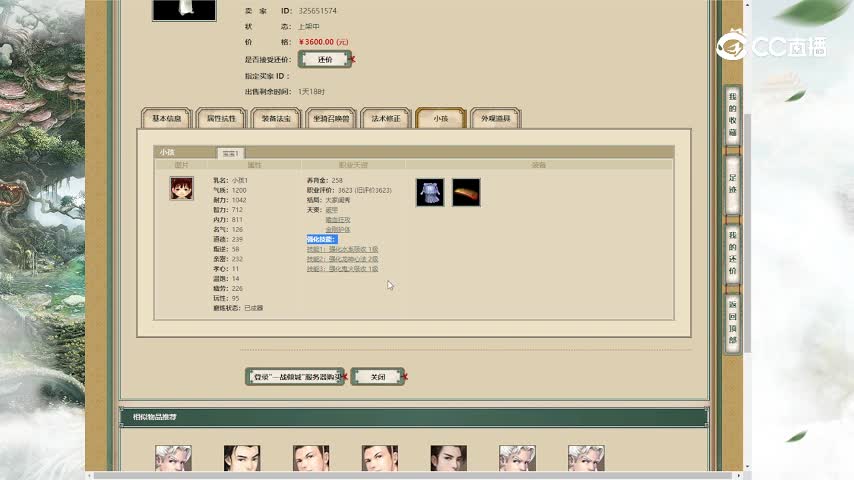Click the CC直播 logo
Screen dimensions: 854x480
click(x=771, y=46)
